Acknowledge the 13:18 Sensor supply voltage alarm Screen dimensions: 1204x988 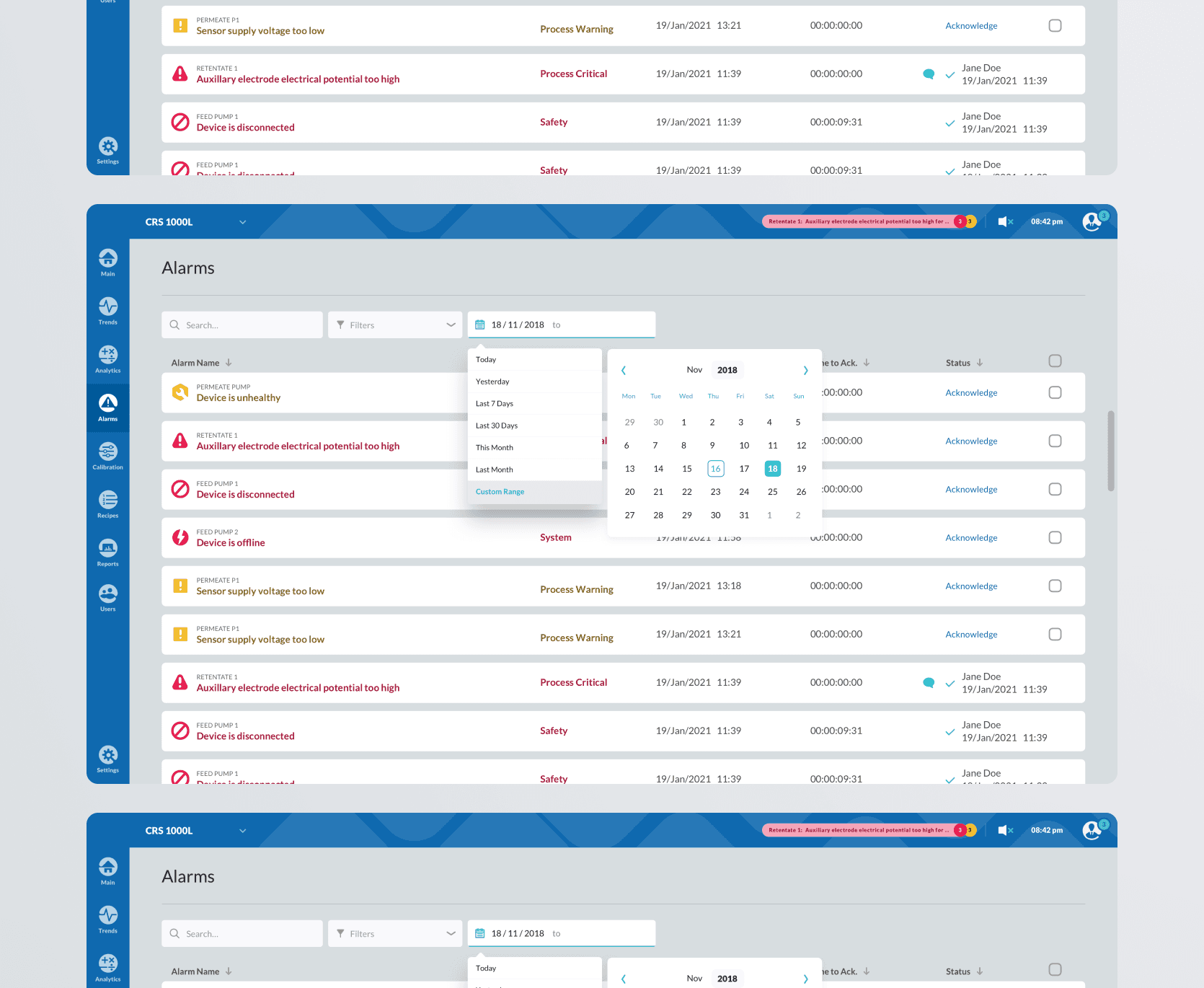[x=971, y=586]
